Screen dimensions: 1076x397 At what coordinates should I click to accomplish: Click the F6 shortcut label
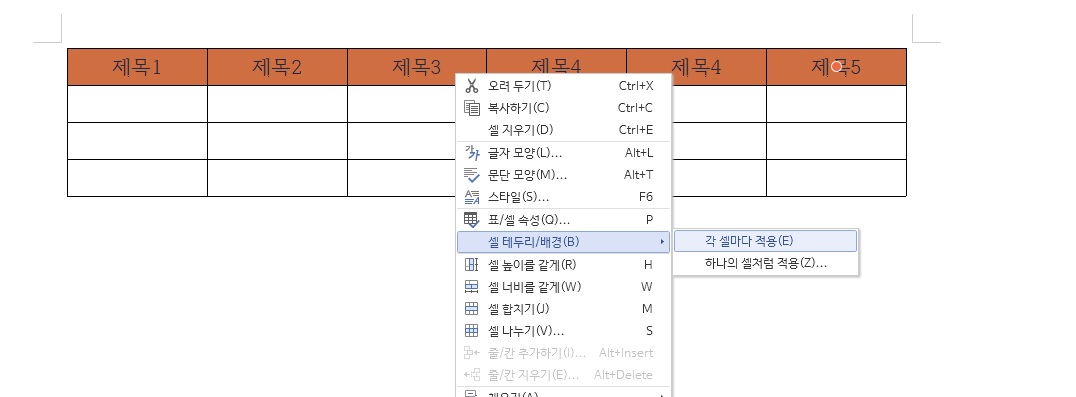(x=646, y=197)
